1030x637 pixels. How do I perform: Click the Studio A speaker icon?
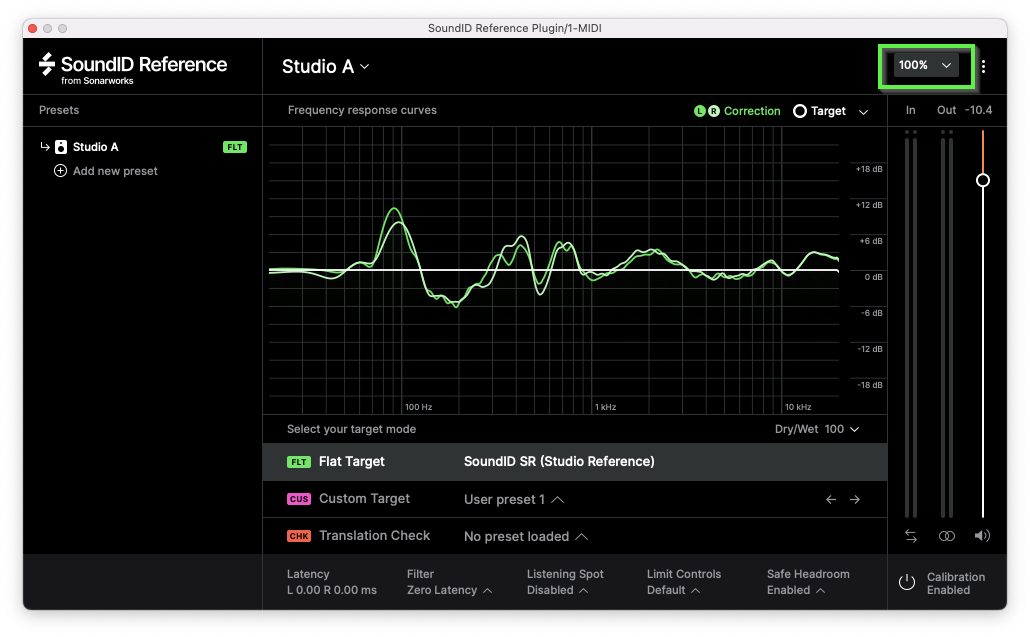click(x=61, y=147)
